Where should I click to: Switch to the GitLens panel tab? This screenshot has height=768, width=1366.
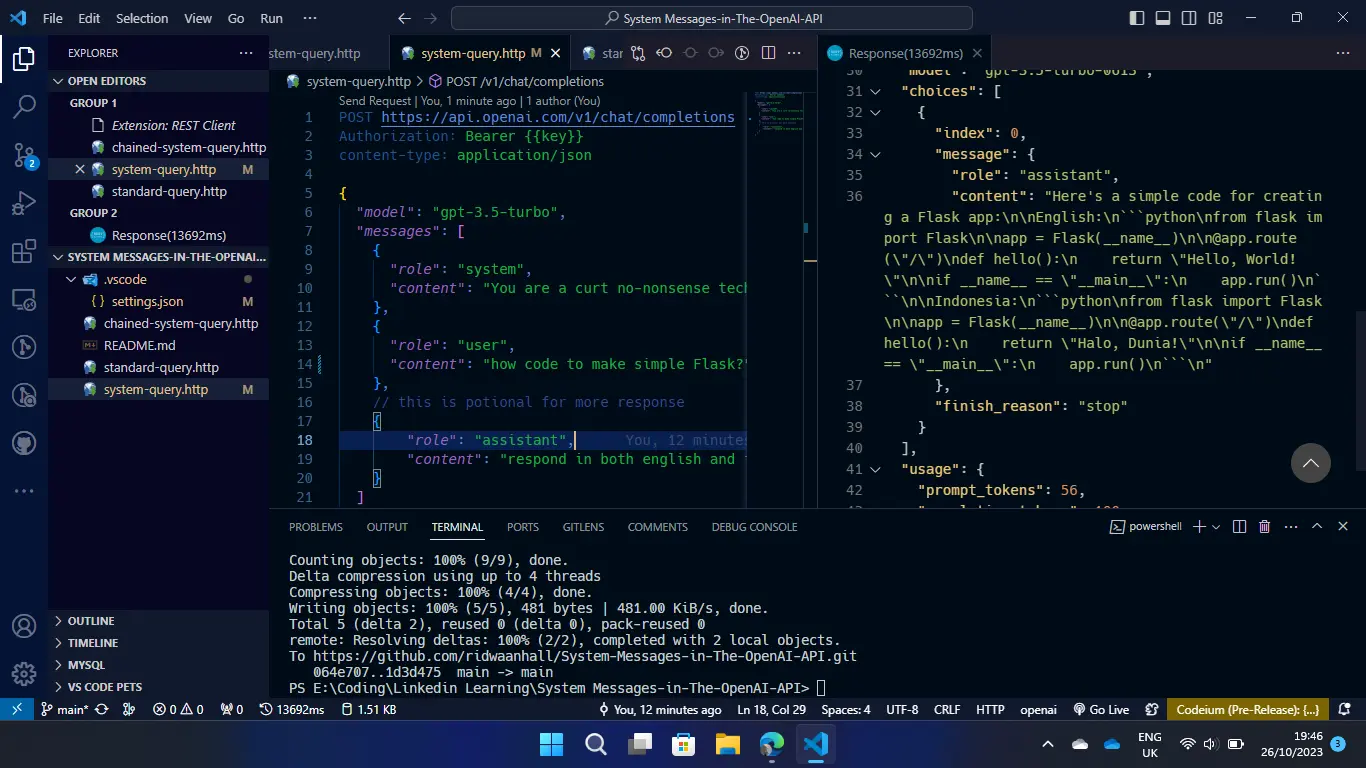pos(583,527)
